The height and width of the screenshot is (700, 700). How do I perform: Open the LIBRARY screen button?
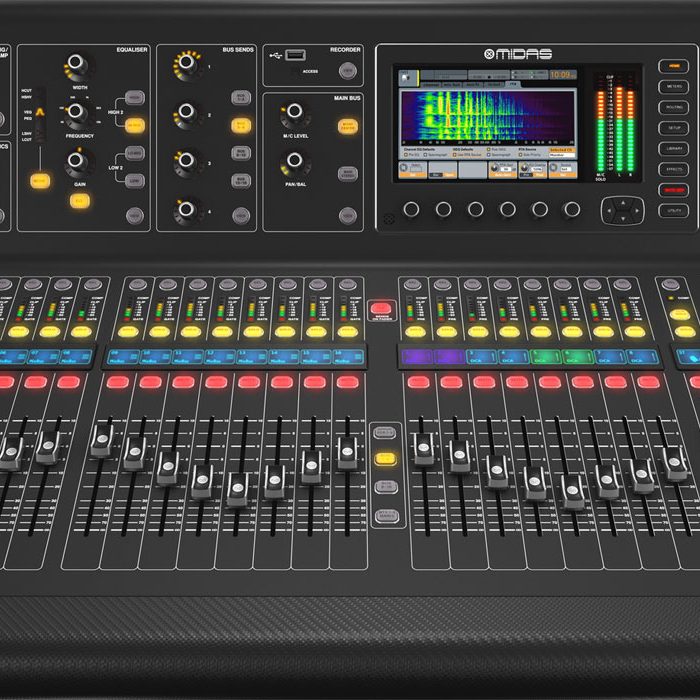point(673,149)
